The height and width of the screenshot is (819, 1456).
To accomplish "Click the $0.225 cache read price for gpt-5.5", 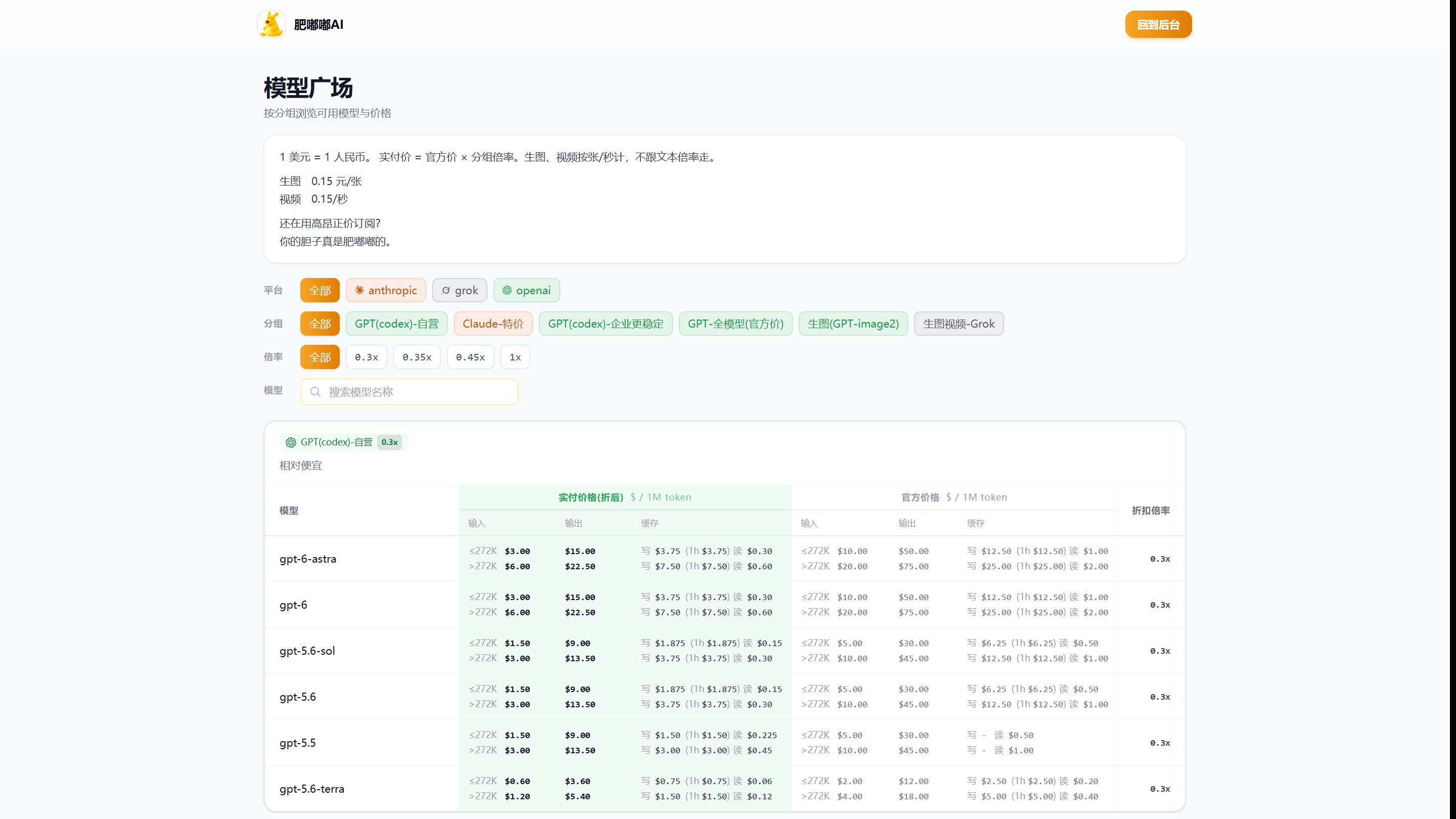I will tap(762, 736).
